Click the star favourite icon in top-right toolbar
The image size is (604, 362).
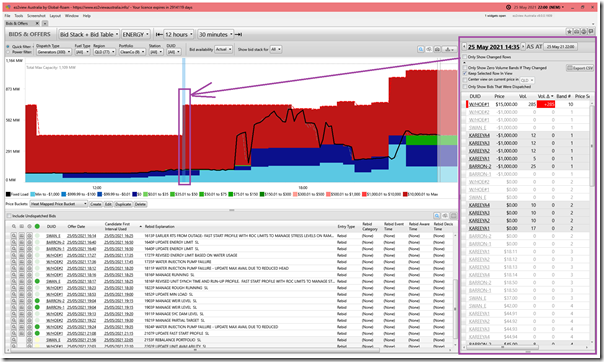(x=569, y=32)
